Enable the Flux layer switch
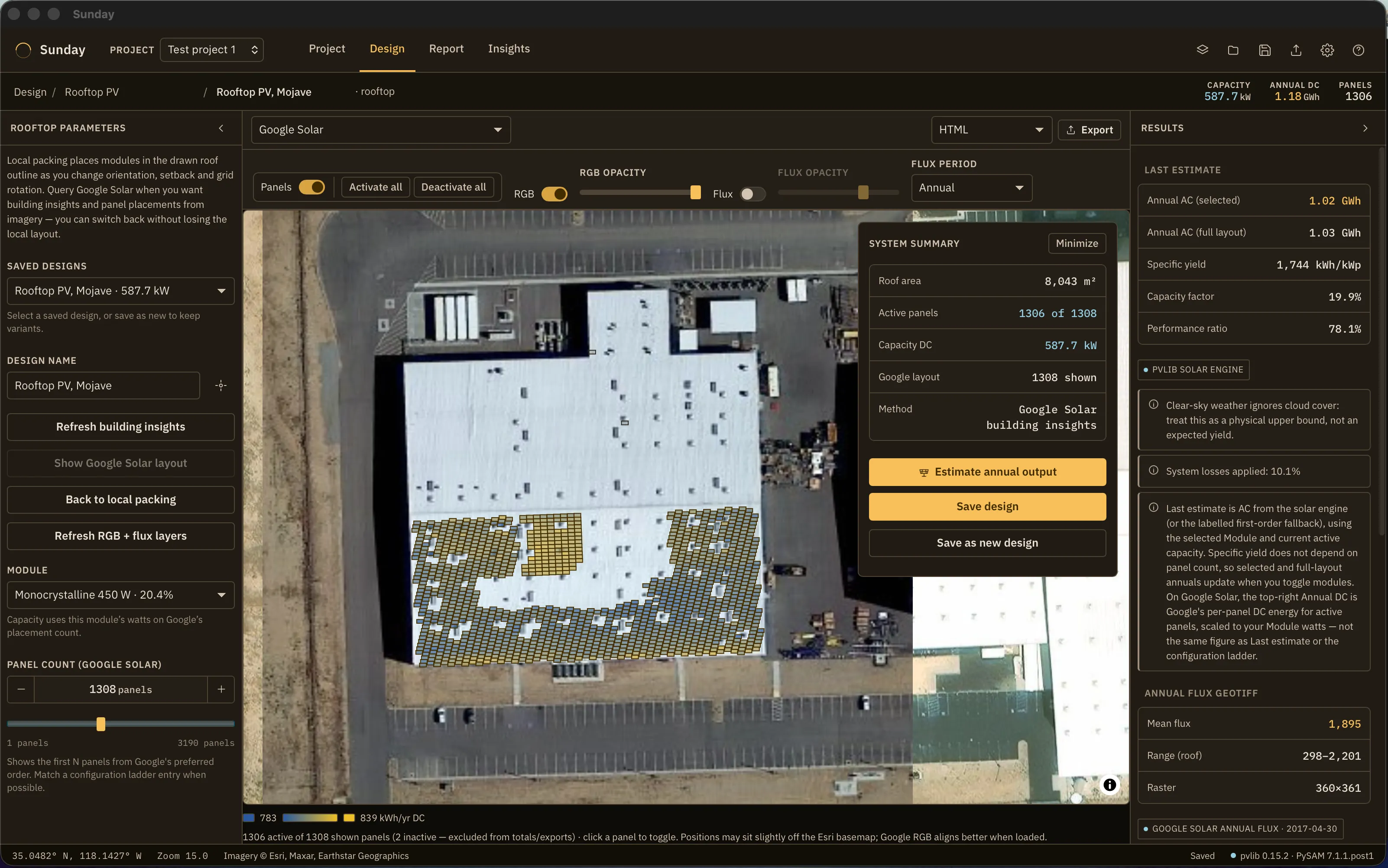 coord(752,194)
